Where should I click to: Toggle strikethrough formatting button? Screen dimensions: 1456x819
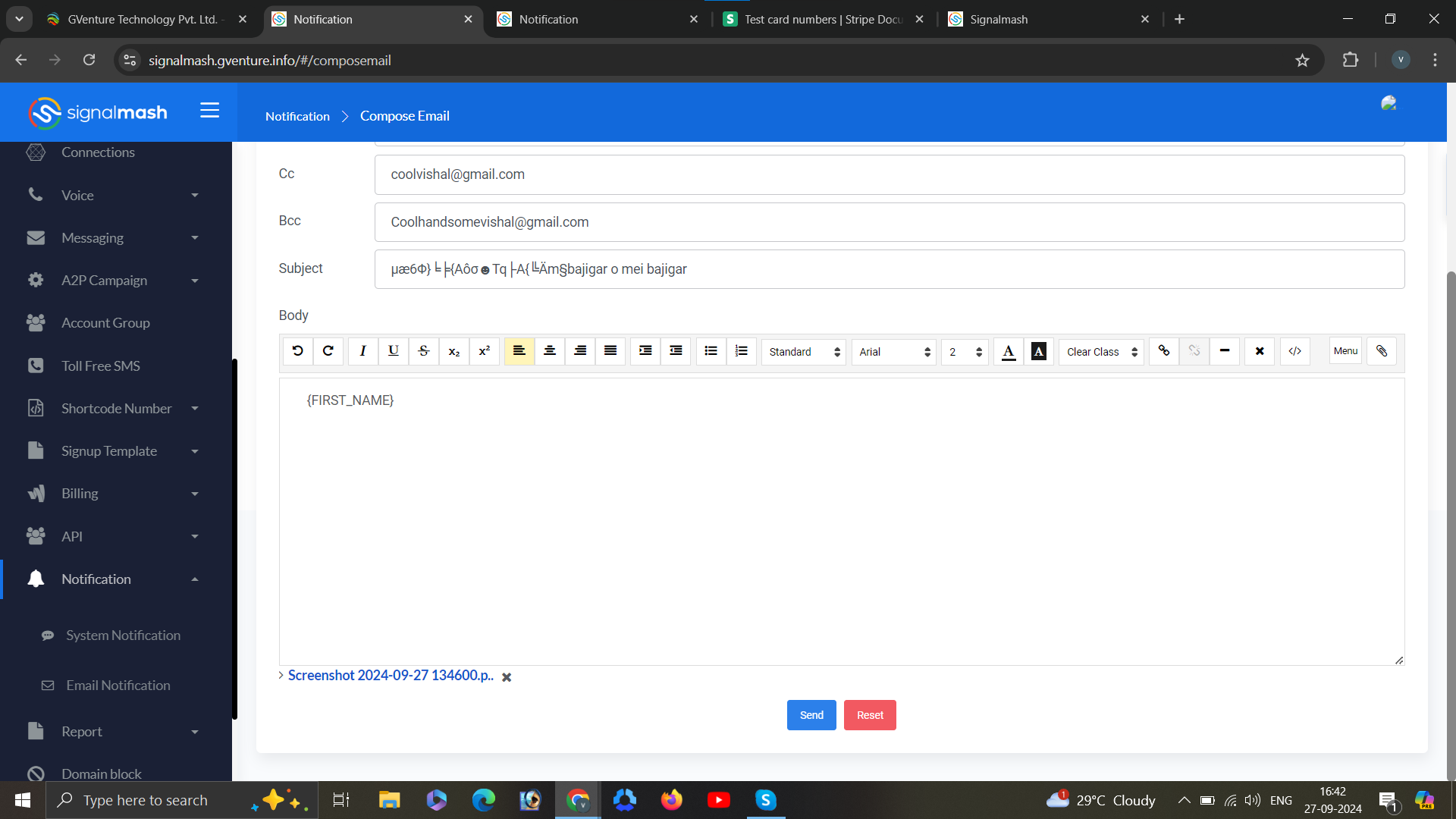[423, 351]
